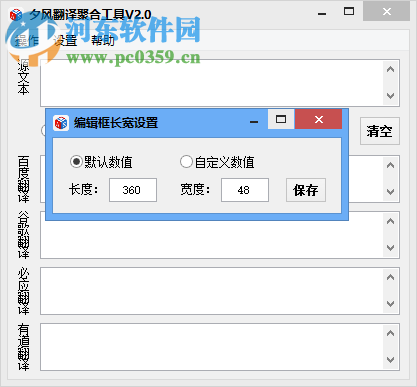Minimize the 编辑框长宽设置 dialog
This screenshot has width=417, height=387.
pos(254,122)
